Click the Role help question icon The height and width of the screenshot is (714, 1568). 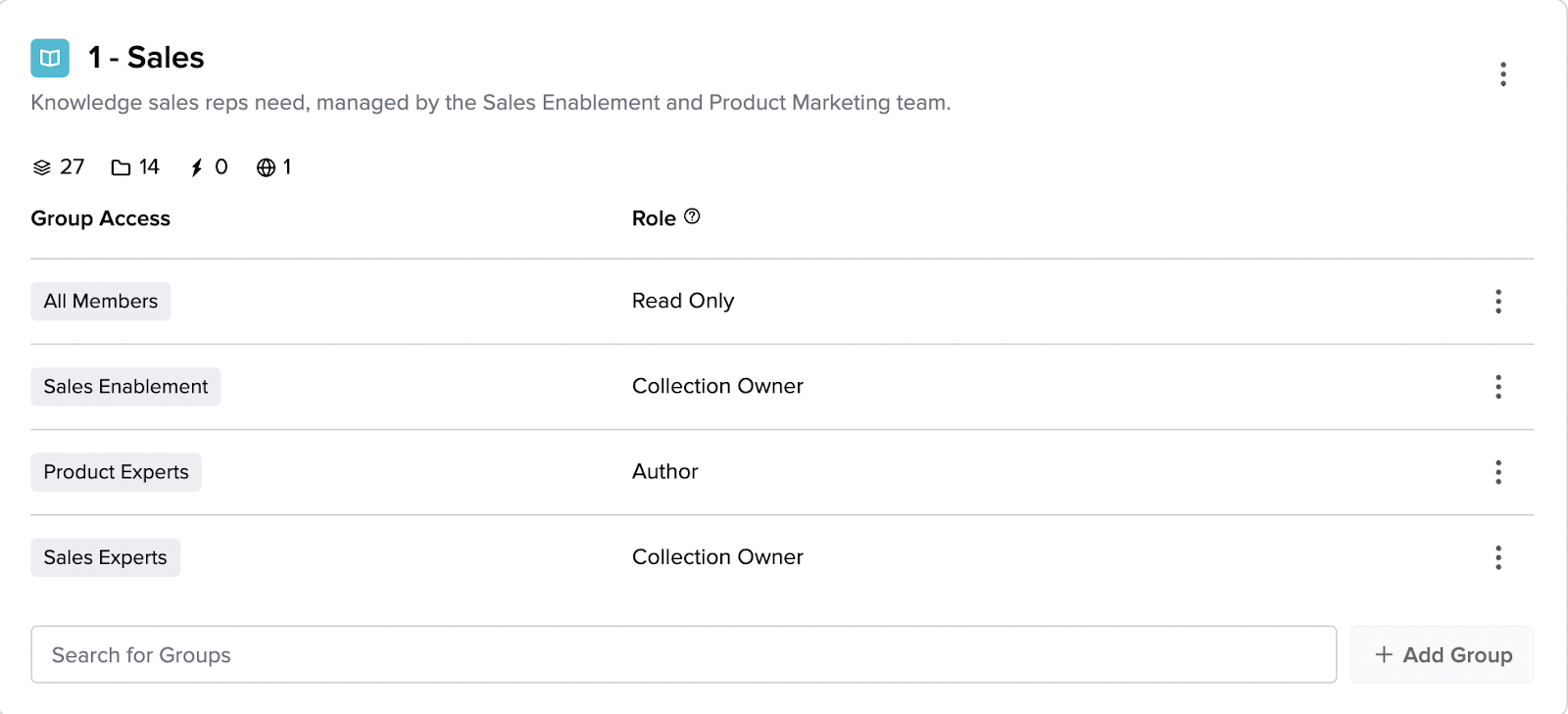692,216
